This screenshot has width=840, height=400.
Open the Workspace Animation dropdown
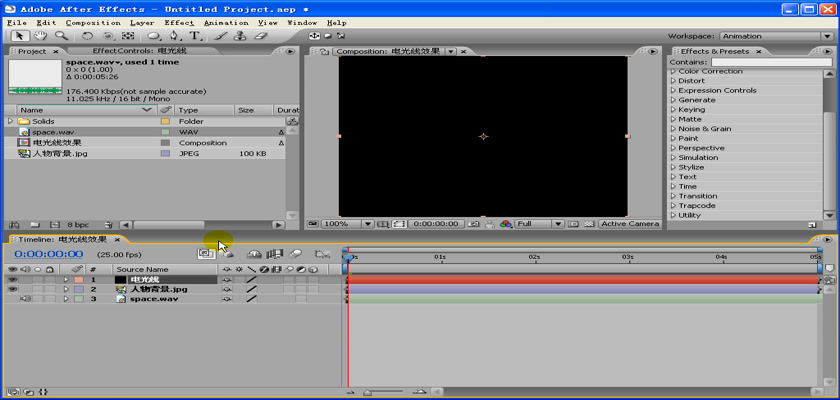pyautogui.click(x=776, y=36)
